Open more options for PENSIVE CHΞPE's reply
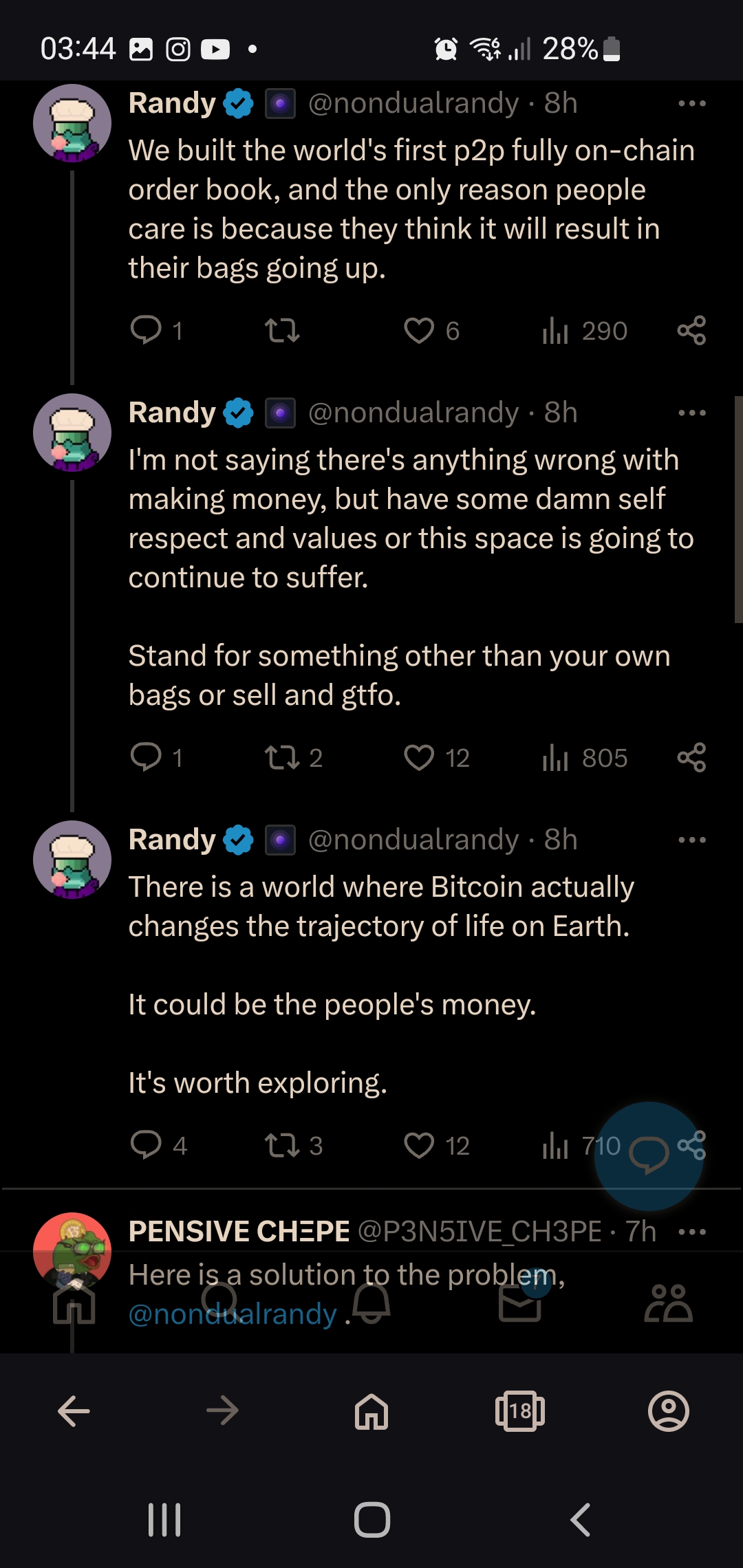Image resolution: width=743 pixels, height=1568 pixels. click(692, 1232)
